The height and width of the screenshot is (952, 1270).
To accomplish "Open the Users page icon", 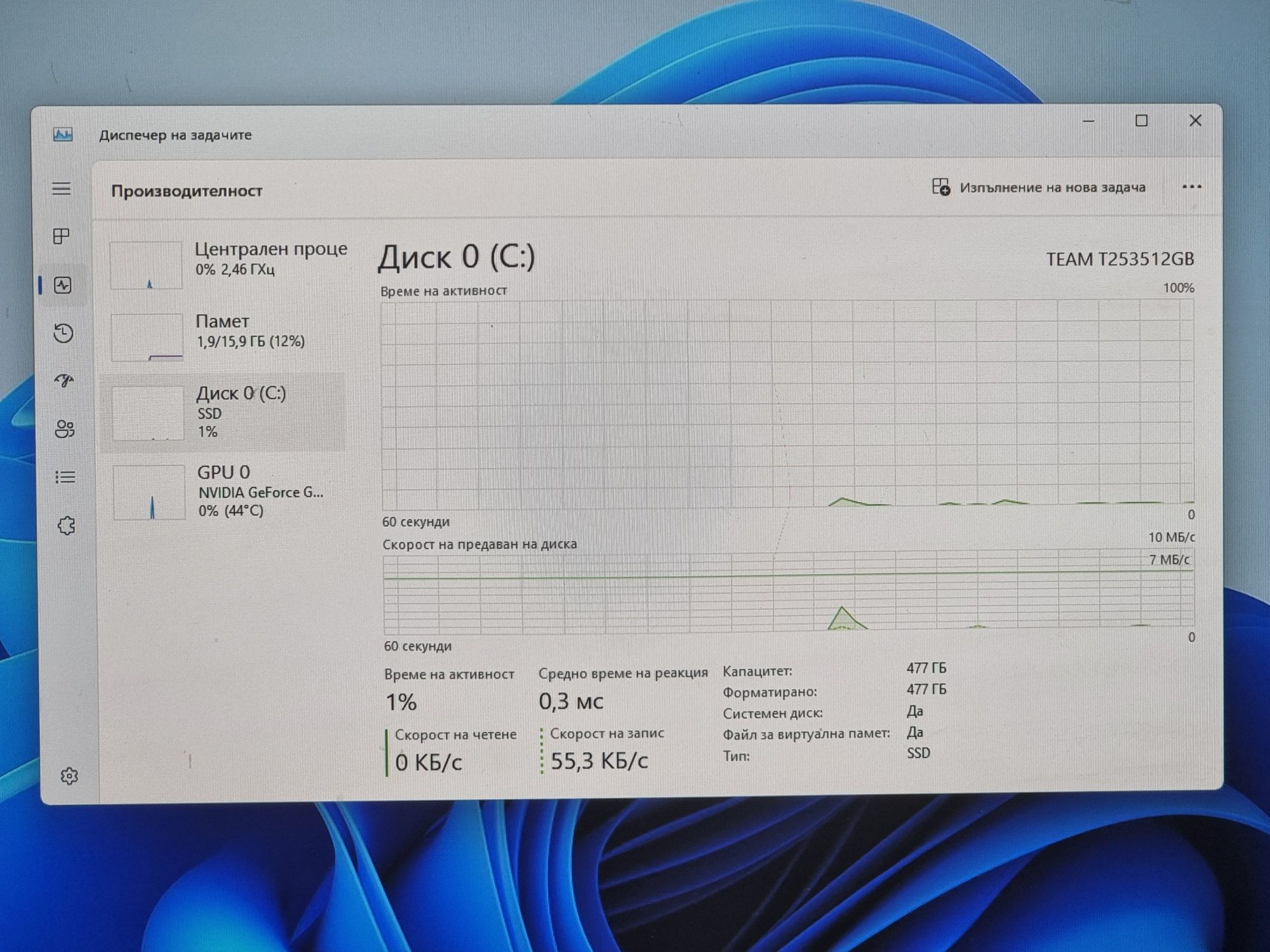I will click(x=65, y=429).
